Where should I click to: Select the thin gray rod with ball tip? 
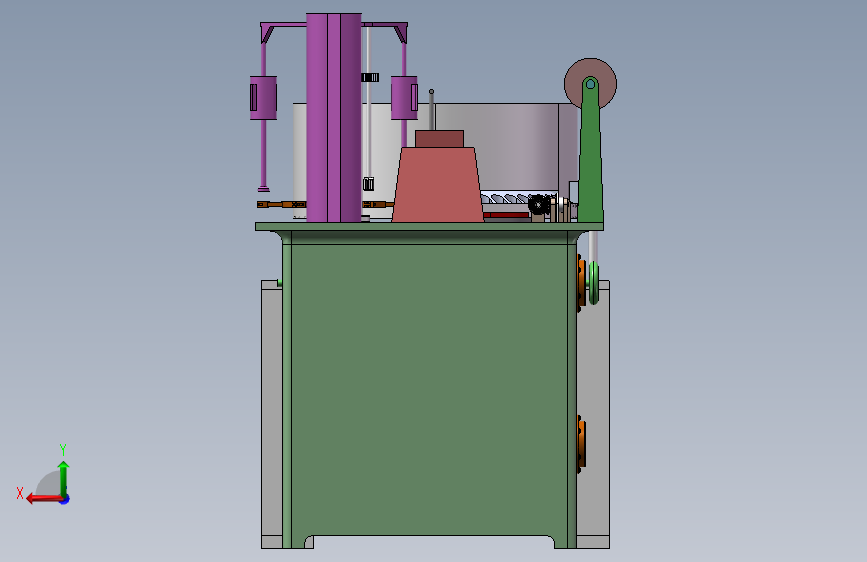click(x=431, y=110)
